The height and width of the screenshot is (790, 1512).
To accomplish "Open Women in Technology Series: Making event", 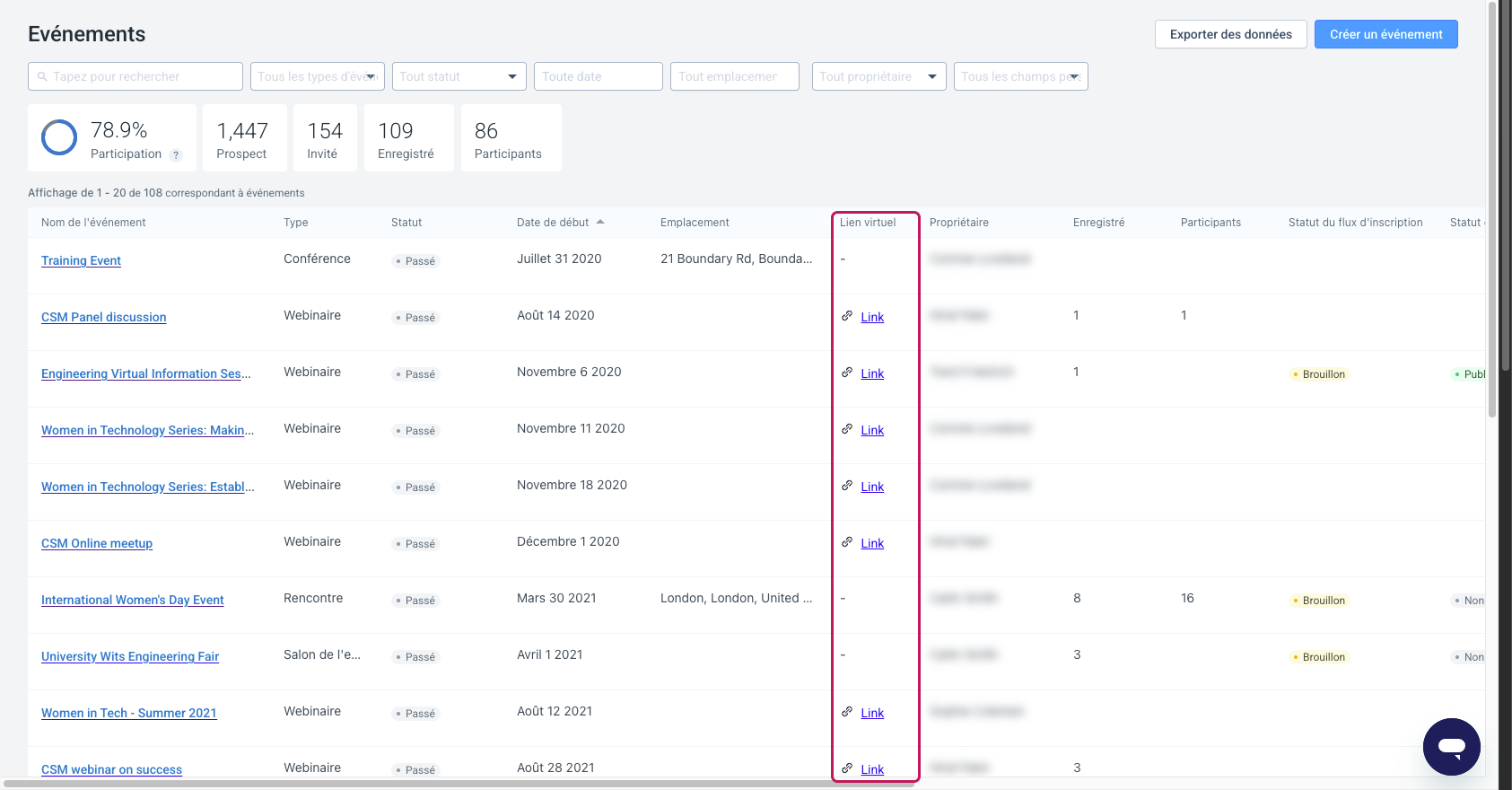I will (147, 431).
